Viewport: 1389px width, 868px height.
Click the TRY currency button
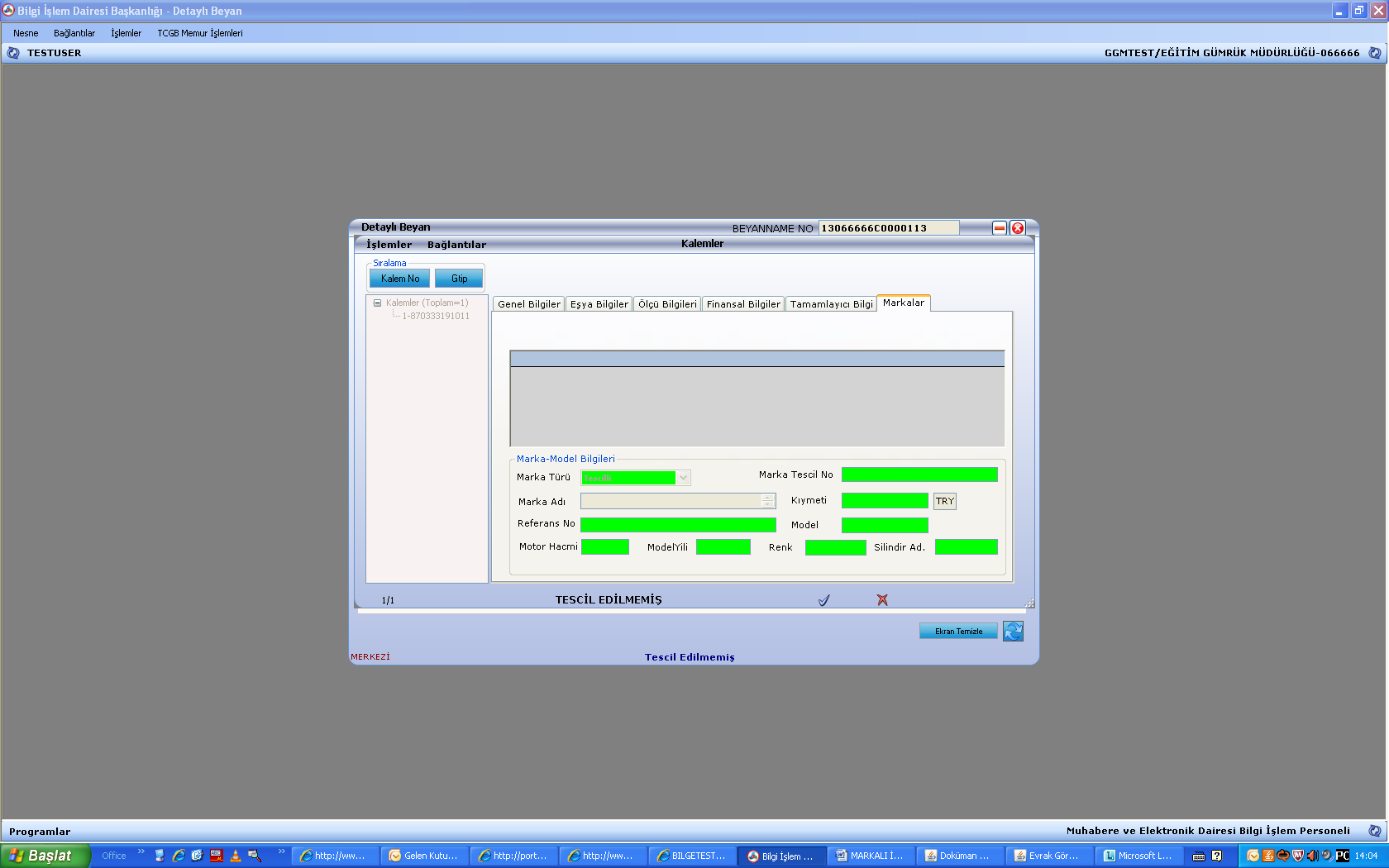[x=945, y=501]
